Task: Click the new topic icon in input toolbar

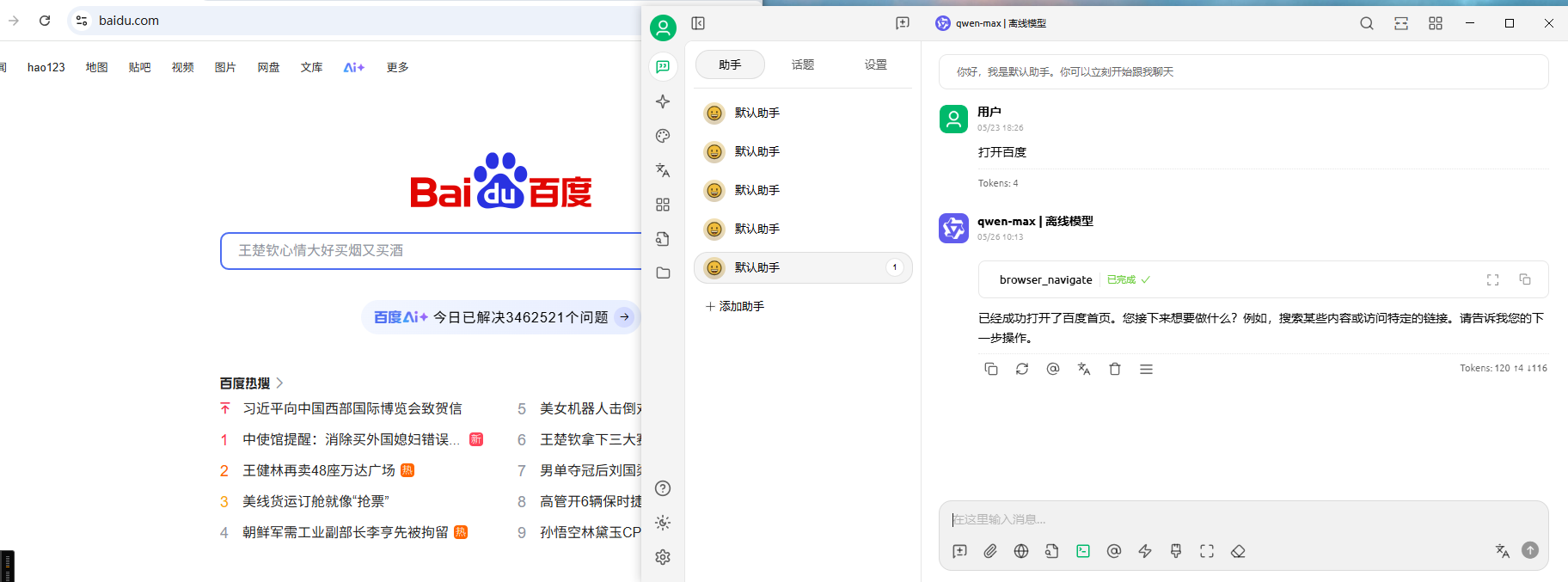Action: coord(960,551)
